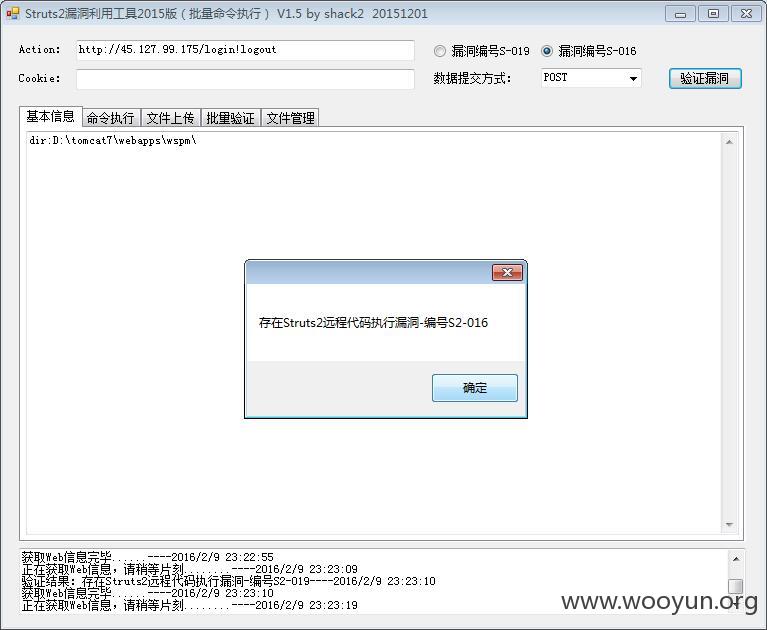Click scroll down arrow in info panel

tap(729, 524)
